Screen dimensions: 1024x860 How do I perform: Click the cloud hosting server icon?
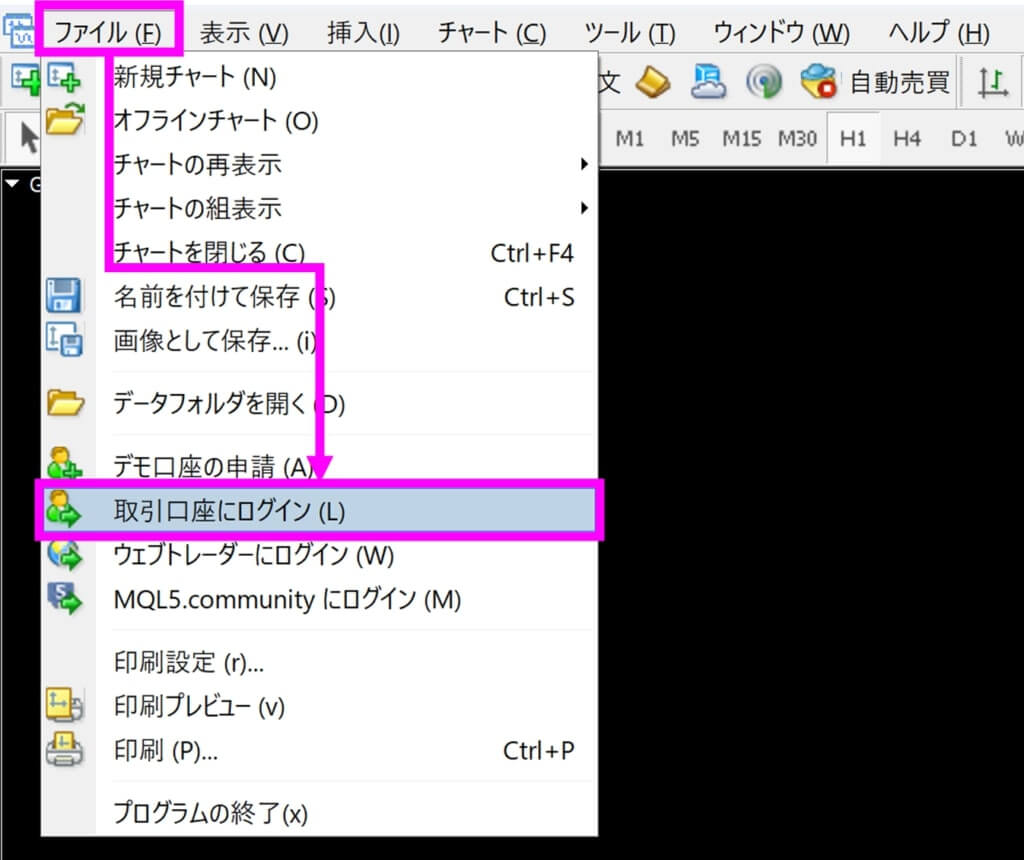click(708, 82)
